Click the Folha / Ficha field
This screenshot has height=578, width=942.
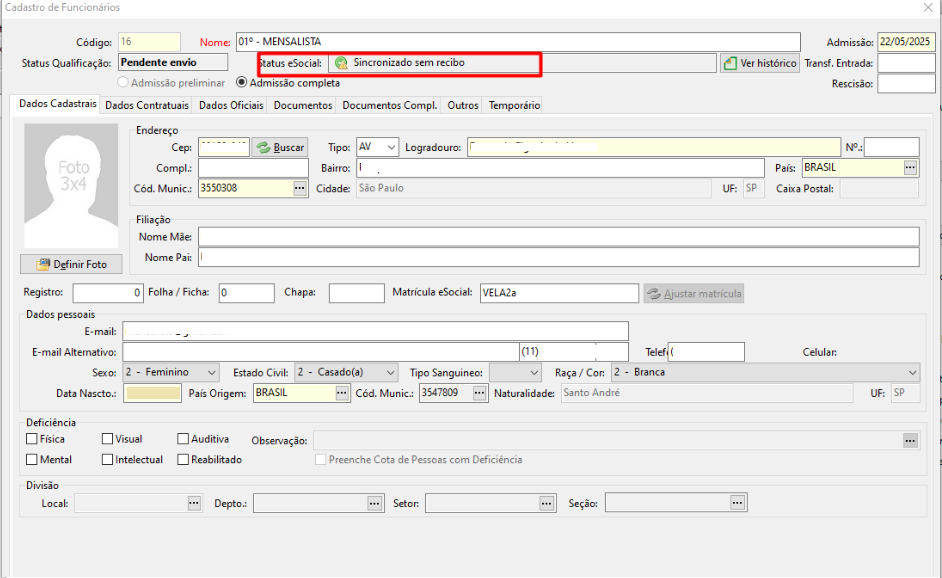coord(246,293)
